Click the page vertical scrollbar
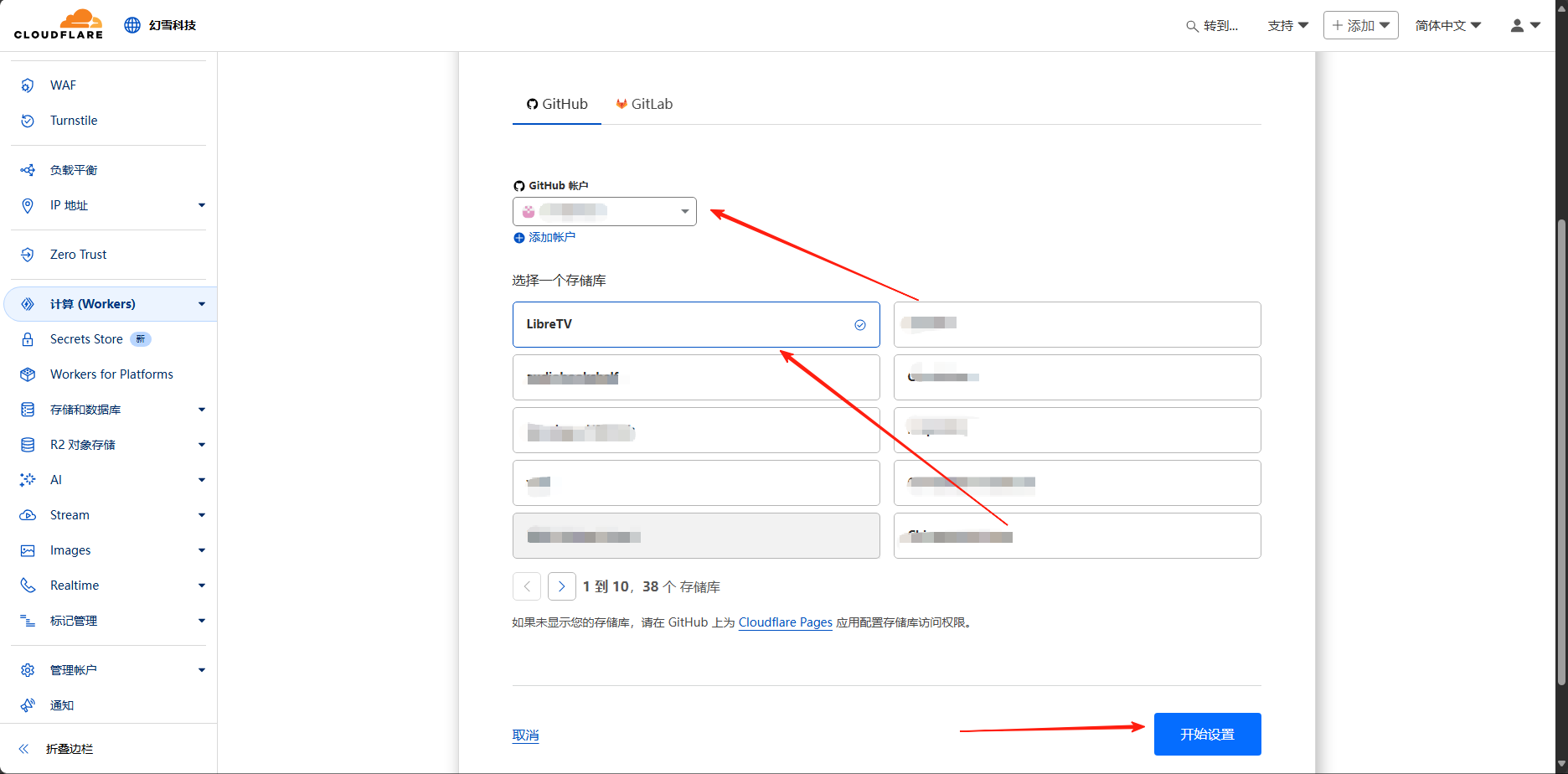The width and height of the screenshot is (1568, 774). tap(1561, 452)
